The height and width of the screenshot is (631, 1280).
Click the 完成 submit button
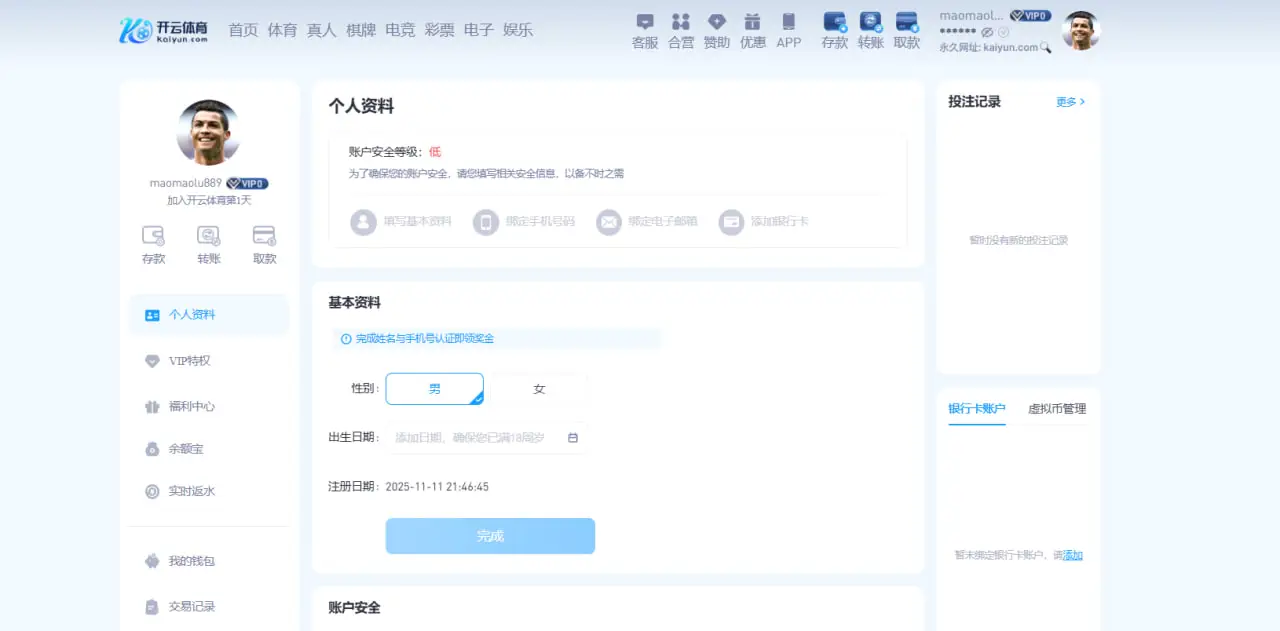(x=490, y=536)
